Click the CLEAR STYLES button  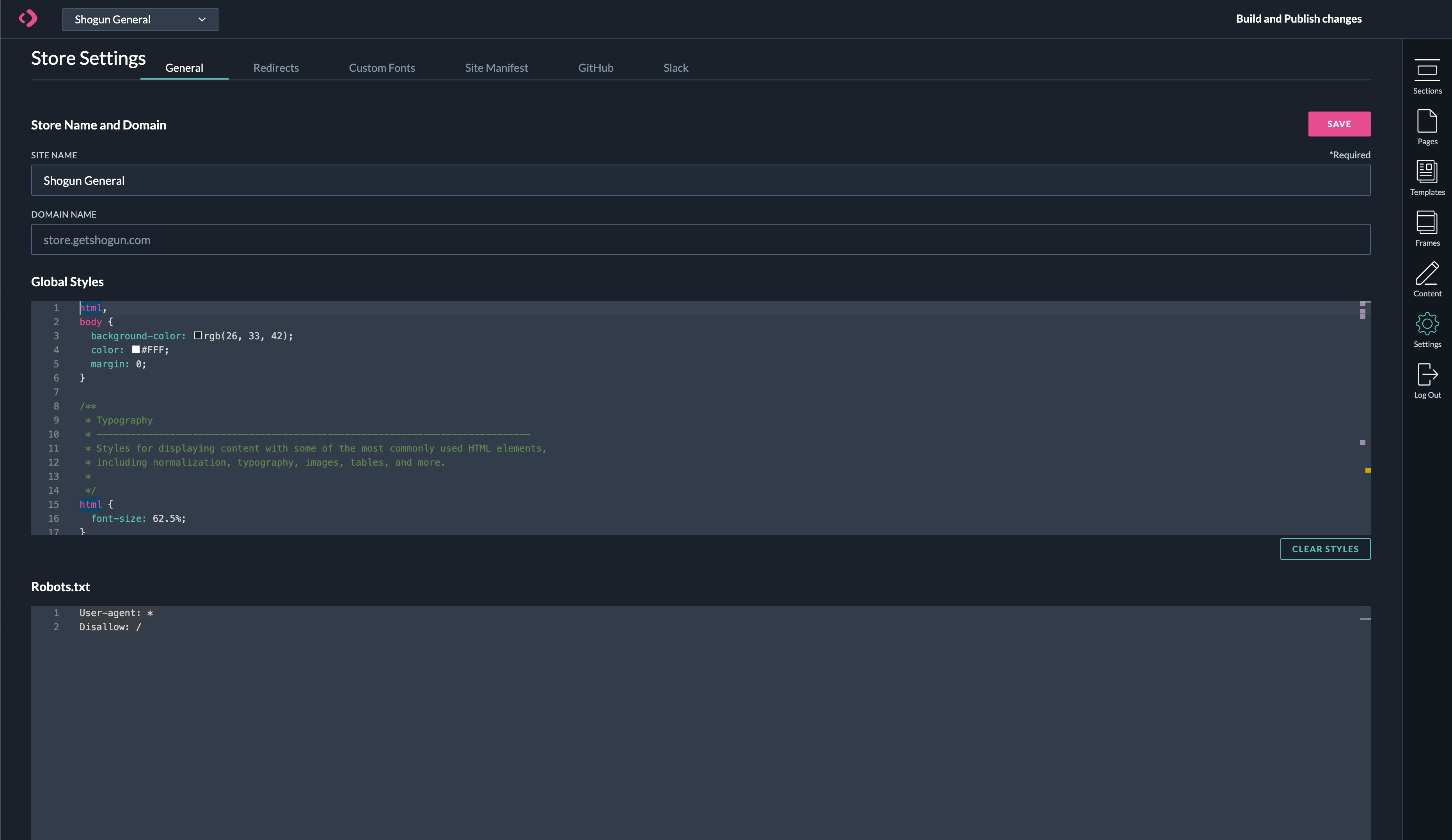coord(1325,549)
